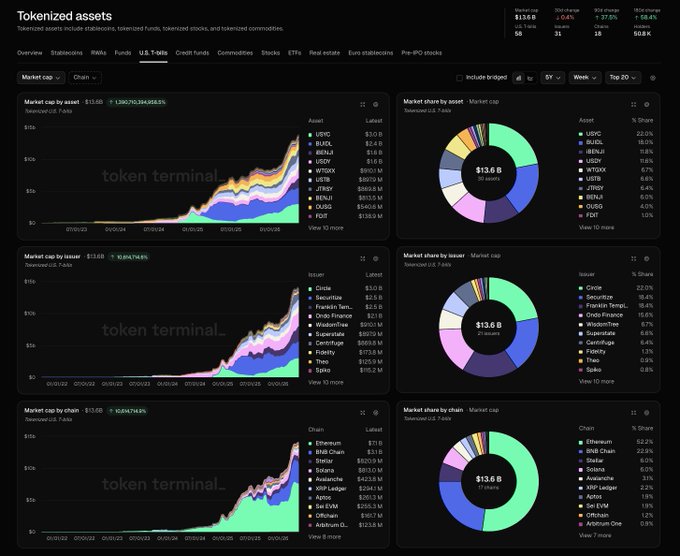
Task: Expand the Market share by chain chart
Action: pyautogui.click(x=634, y=413)
